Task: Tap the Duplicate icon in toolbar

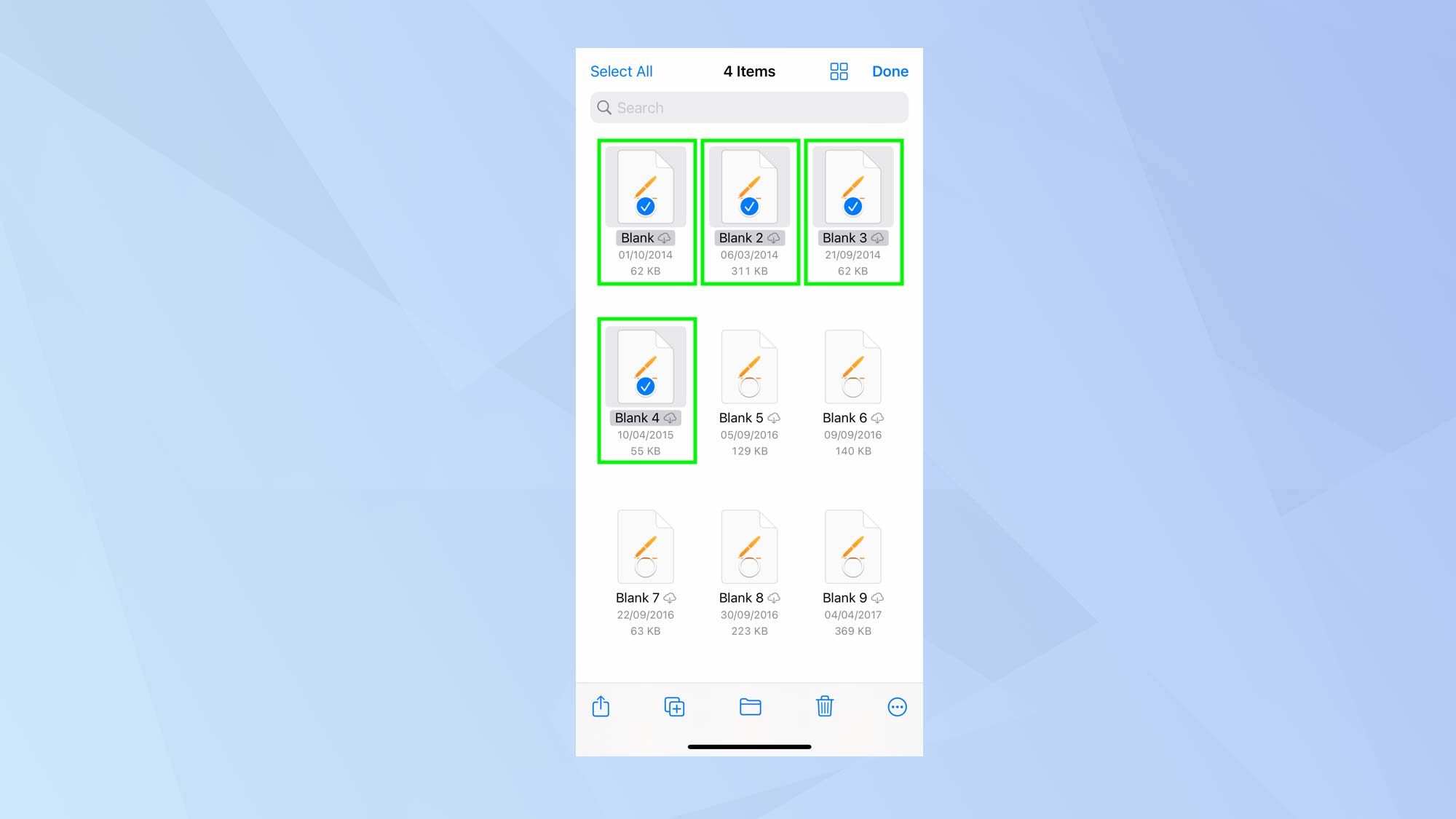Action: pos(675,707)
